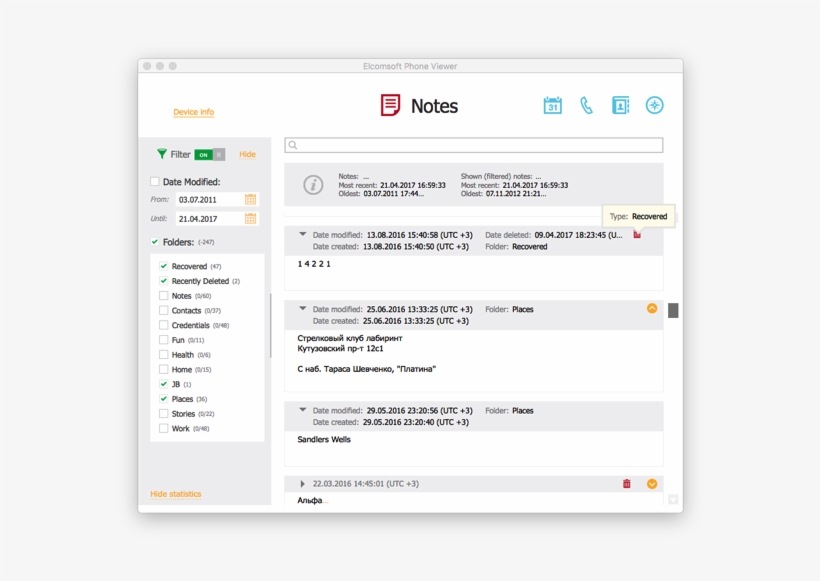Click the green Filter funnel icon
820x581 pixels.
163,153
